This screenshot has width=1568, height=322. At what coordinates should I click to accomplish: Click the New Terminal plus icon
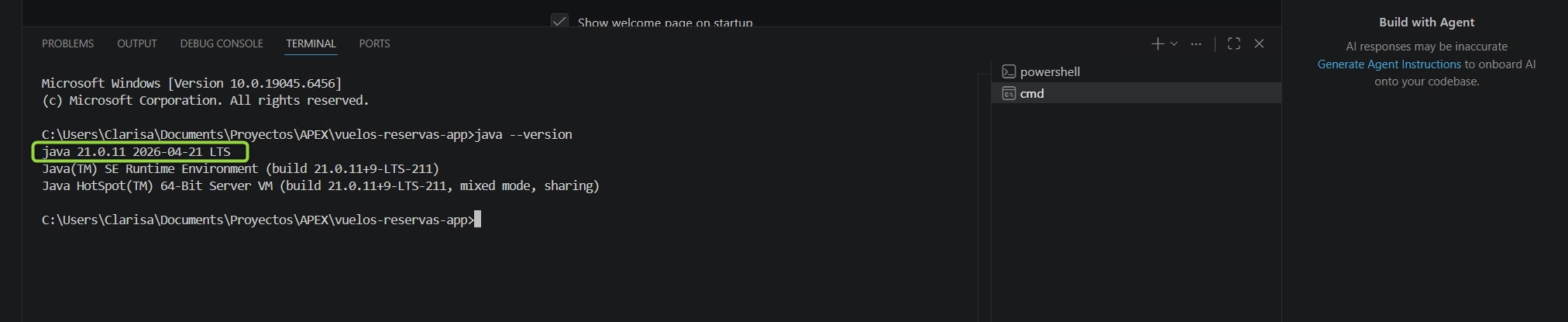[x=1157, y=43]
